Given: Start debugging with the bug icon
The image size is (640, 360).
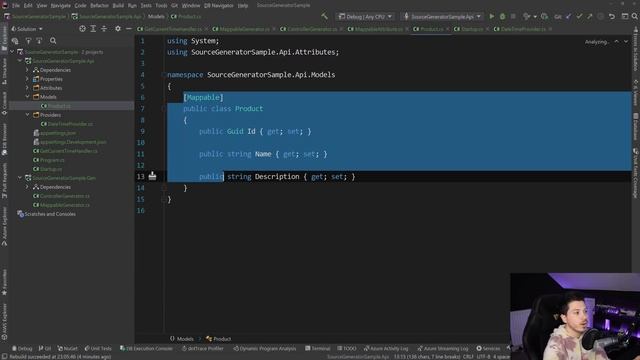Looking at the screenshot, I should point(502,16).
